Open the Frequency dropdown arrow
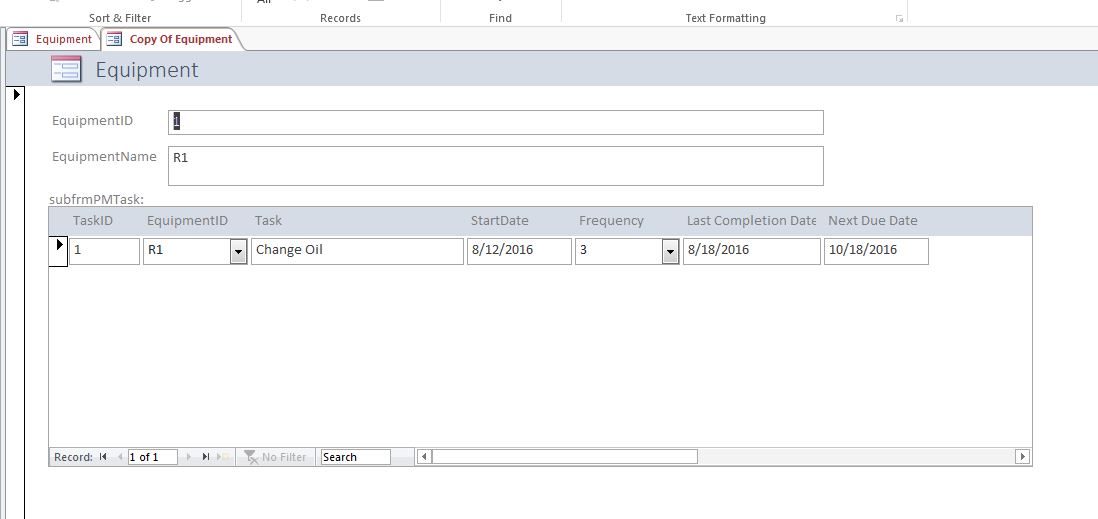The height and width of the screenshot is (519, 1098). click(670, 251)
